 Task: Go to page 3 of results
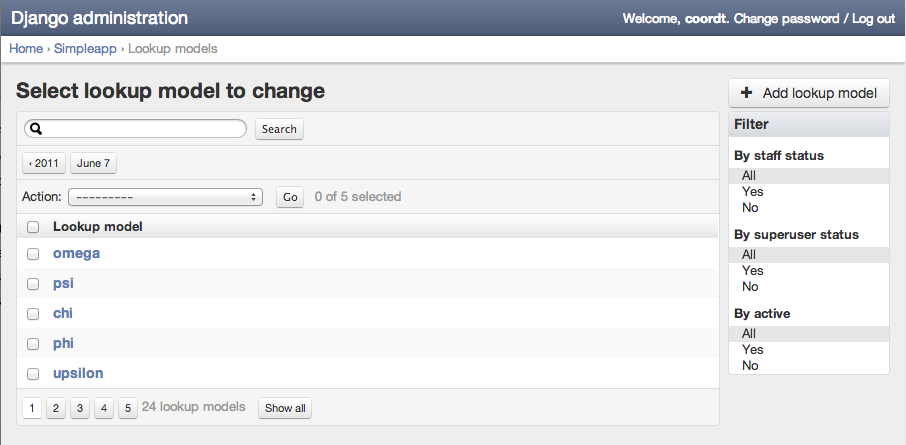[x=80, y=408]
